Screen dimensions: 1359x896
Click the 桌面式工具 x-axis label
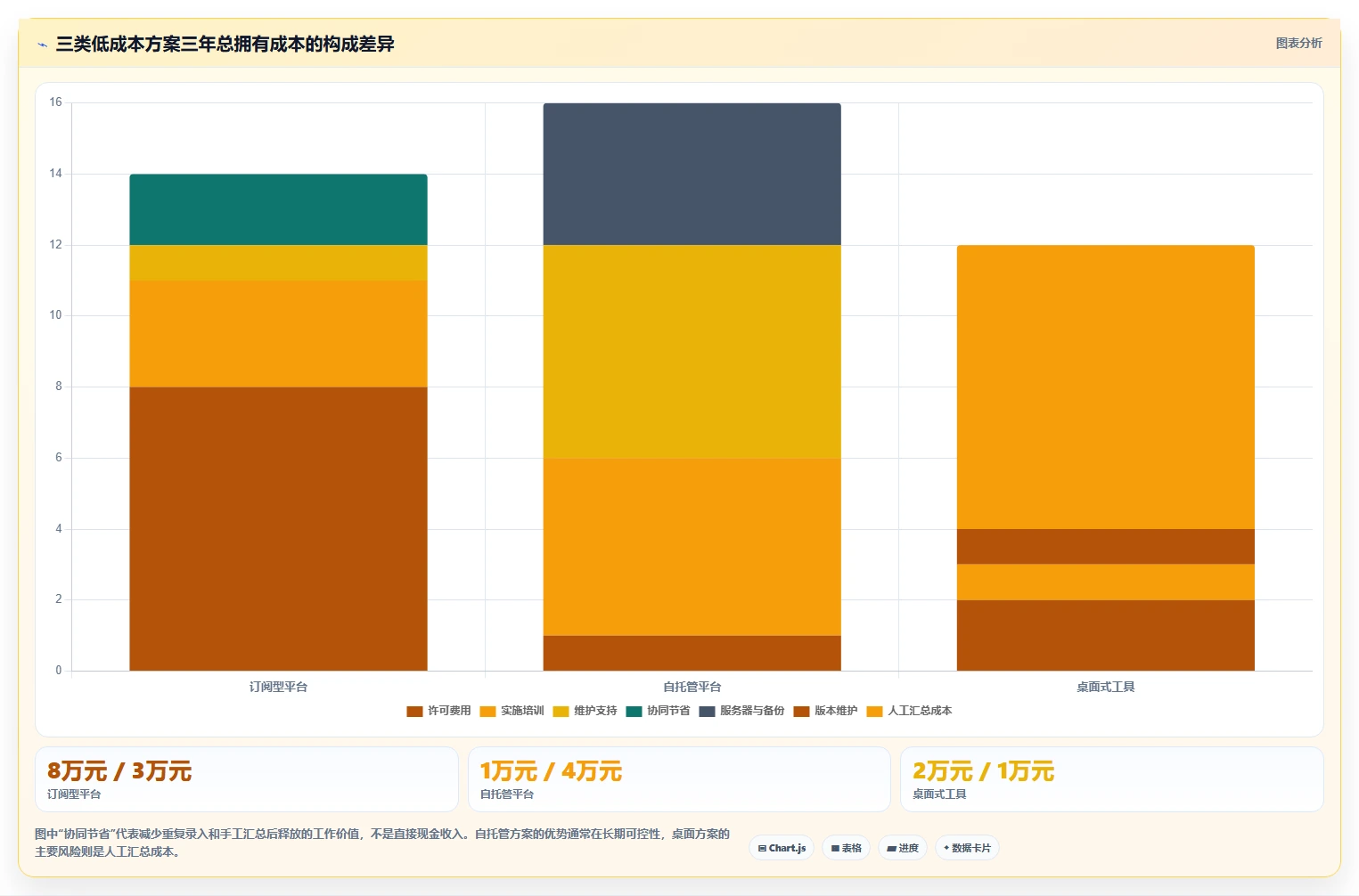point(1105,687)
